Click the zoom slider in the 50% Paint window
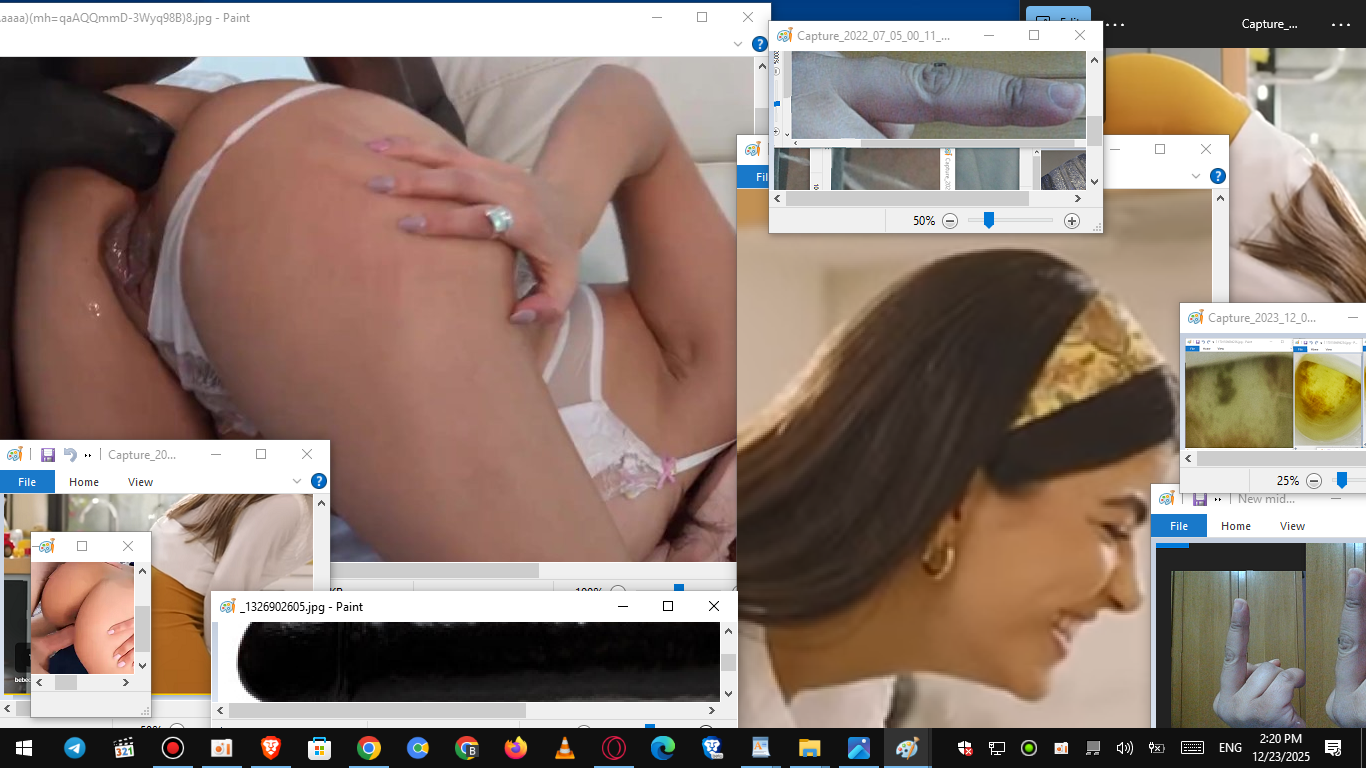 (989, 221)
